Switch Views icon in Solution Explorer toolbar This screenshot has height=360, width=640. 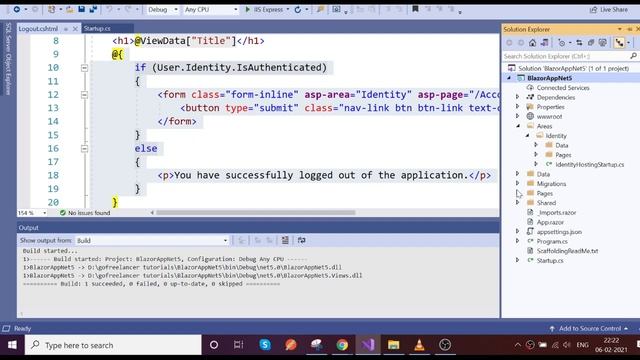544,42
